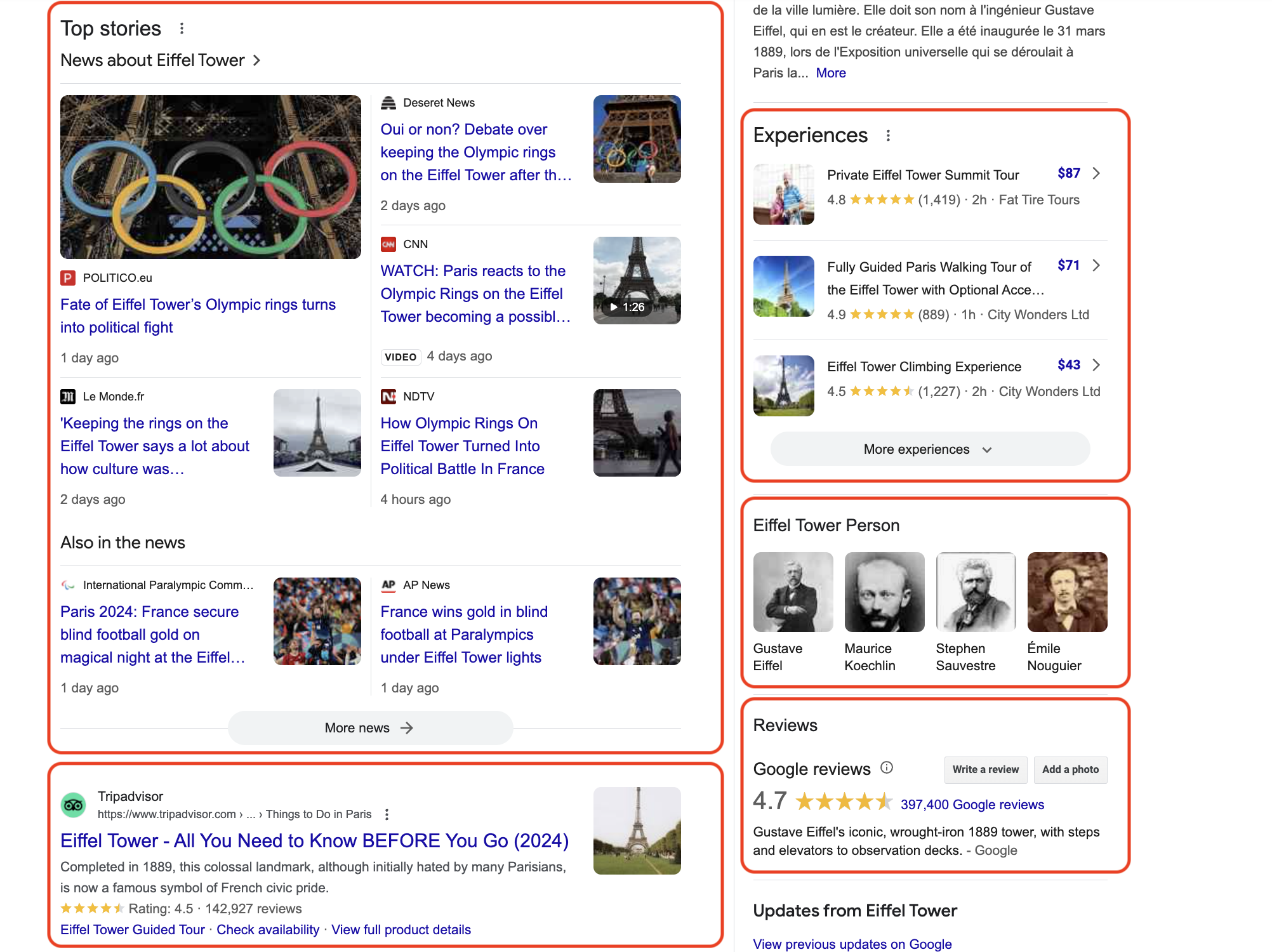Open the News about Eiffel Tower chevron

(256, 60)
